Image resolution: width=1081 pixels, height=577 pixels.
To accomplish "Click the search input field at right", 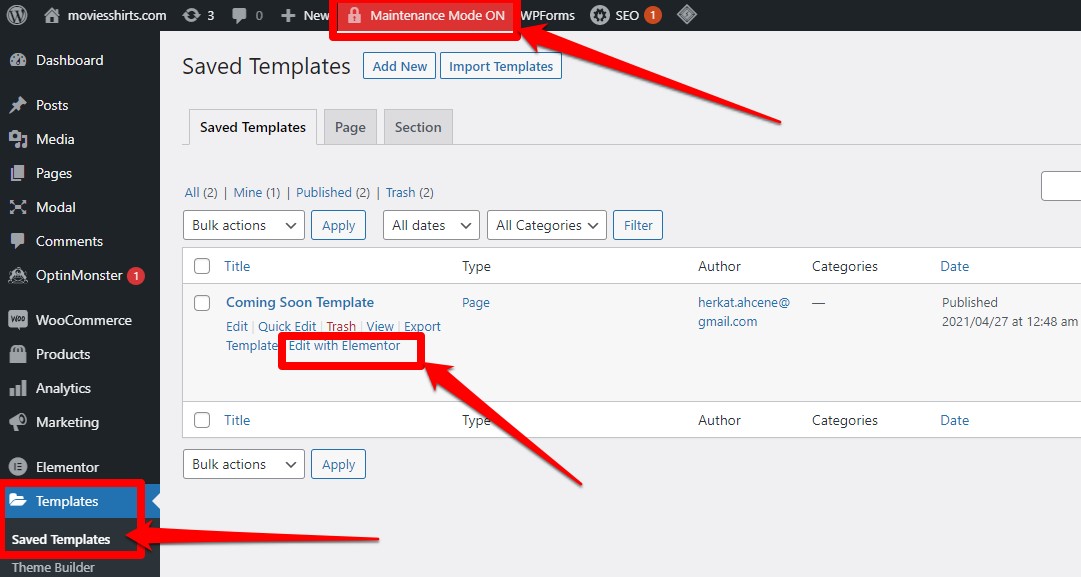I will pos(1061,186).
